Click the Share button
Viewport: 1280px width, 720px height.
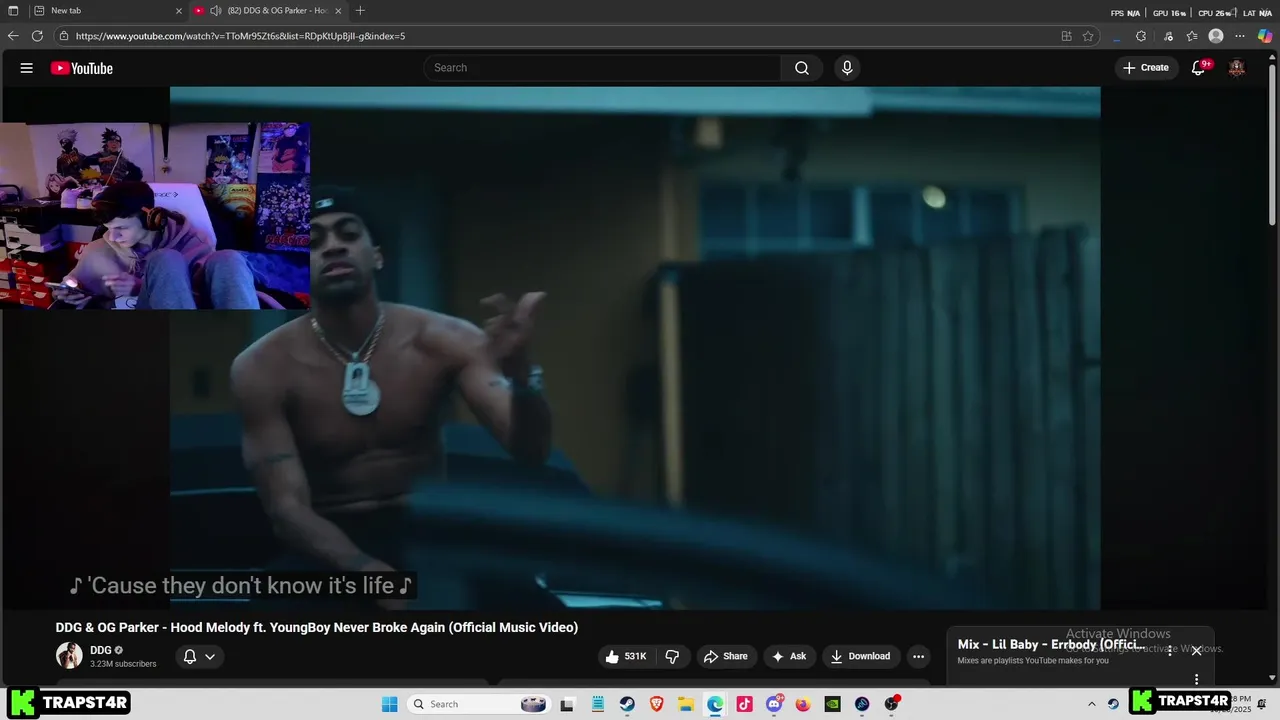point(726,657)
